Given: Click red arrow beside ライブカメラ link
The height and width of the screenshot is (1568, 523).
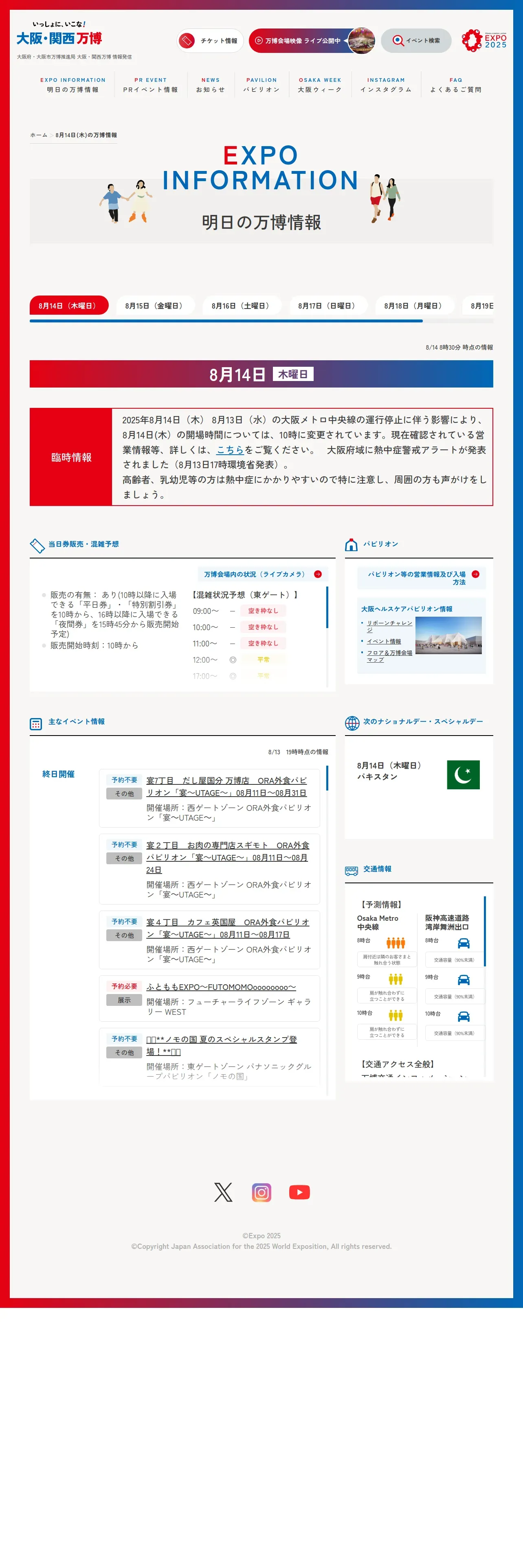Looking at the screenshot, I should click(318, 574).
